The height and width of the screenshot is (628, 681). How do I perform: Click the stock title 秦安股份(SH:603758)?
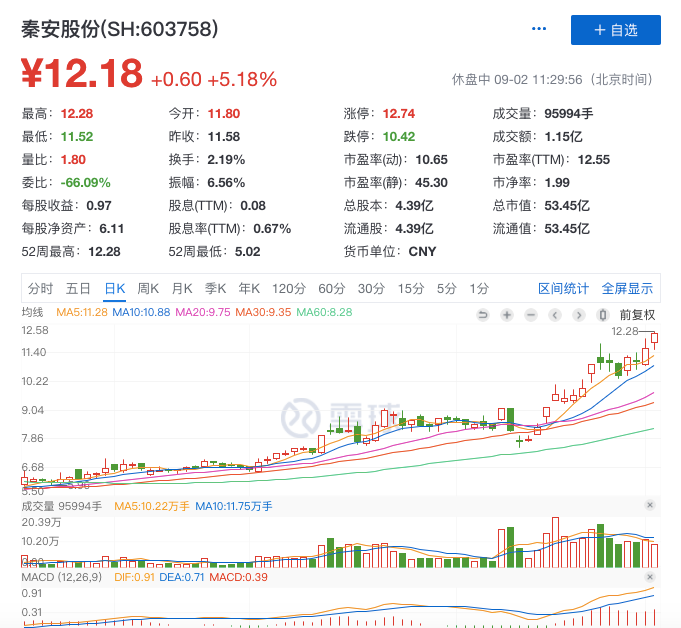tap(120, 30)
